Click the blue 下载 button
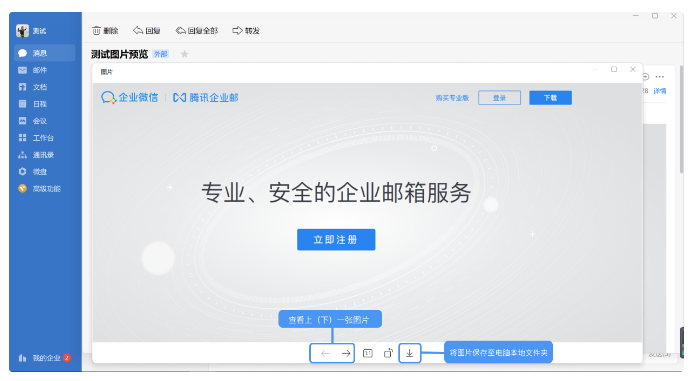This screenshot has width=692, height=381. pyautogui.click(x=550, y=98)
